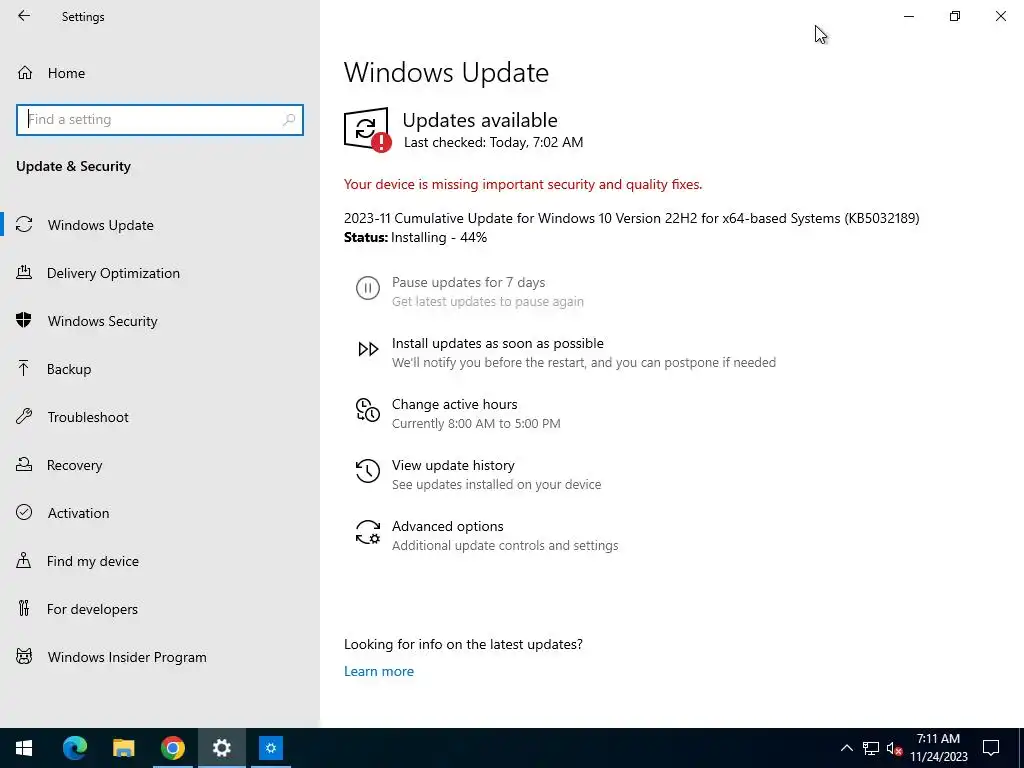The width and height of the screenshot is (1024, 768).
Task: Open the Home settings icon
Action: click(x=25, y=72)
